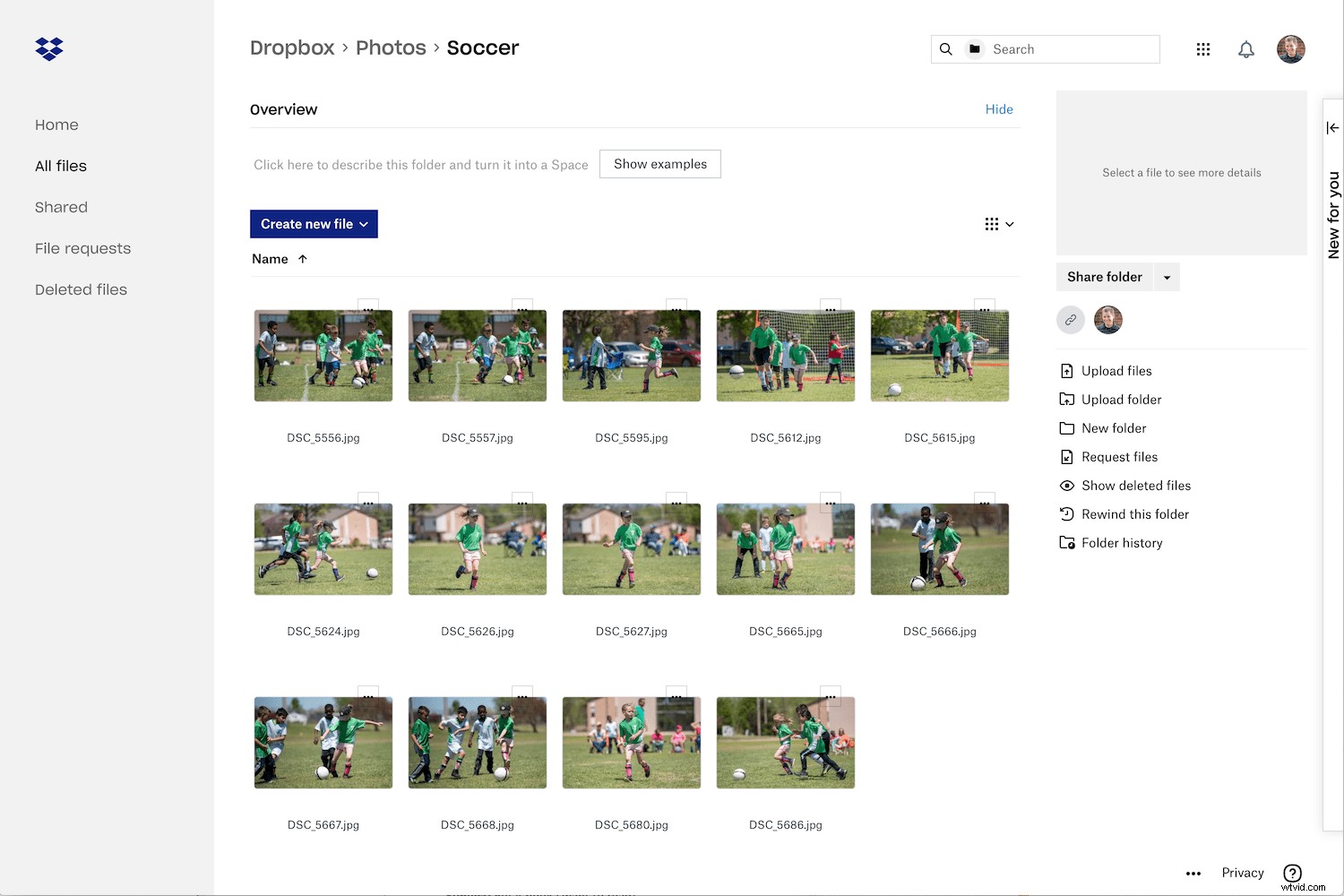Viewport: 1344px width, 896px height.
Task: Open the apps grid launcher
Action: 1203,49
